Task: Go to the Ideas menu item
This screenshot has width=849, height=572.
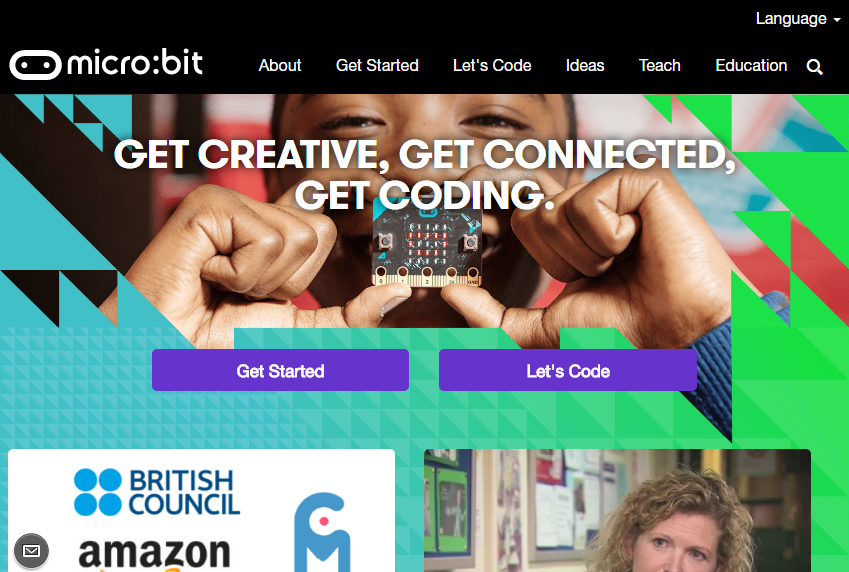Action: click(585, 66)
